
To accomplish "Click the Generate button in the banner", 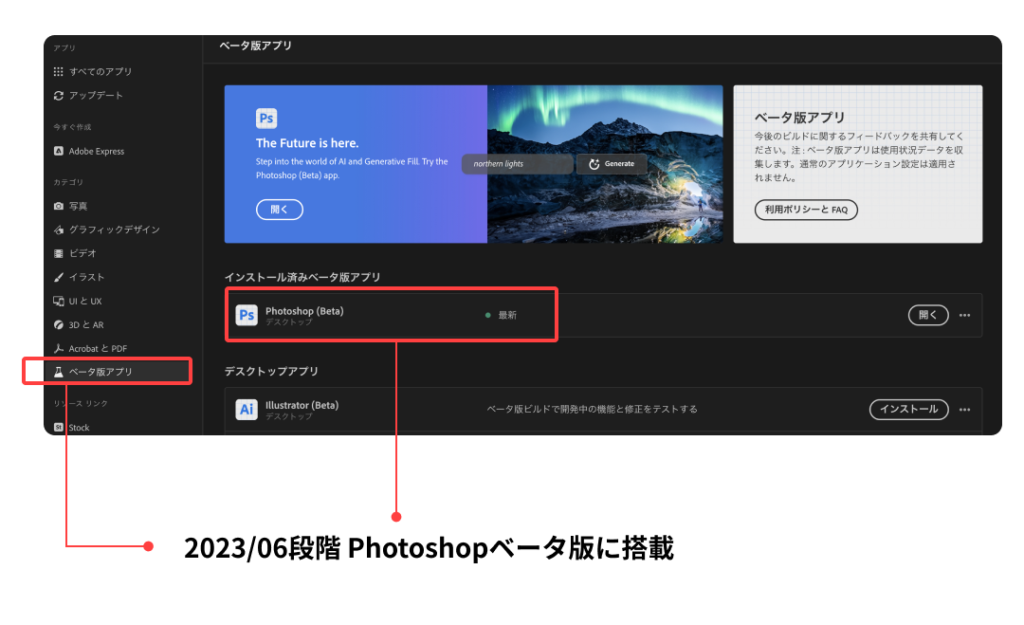I will pos(612,164).
